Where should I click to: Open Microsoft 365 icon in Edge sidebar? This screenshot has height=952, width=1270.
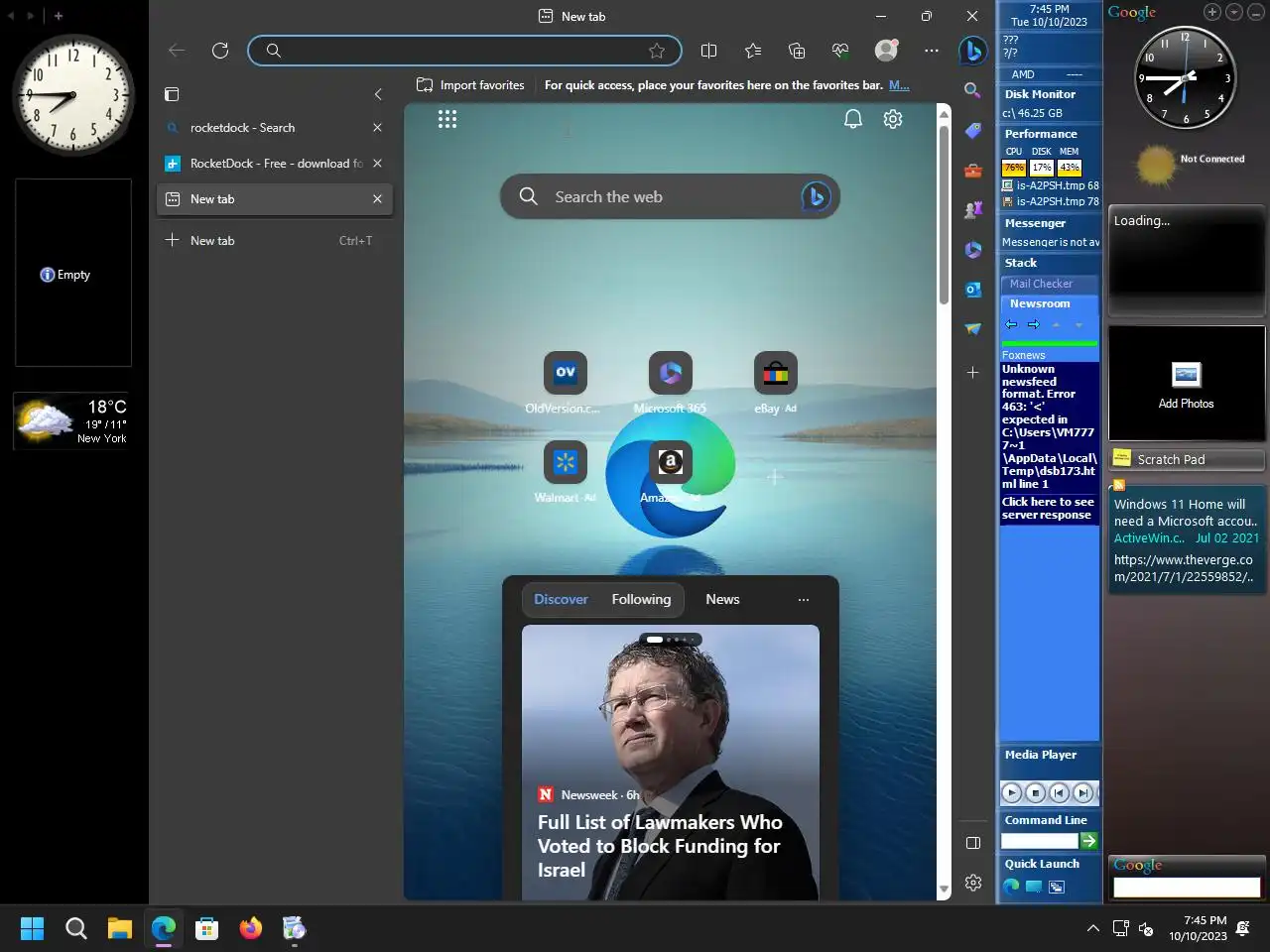(x=972, y=249)
